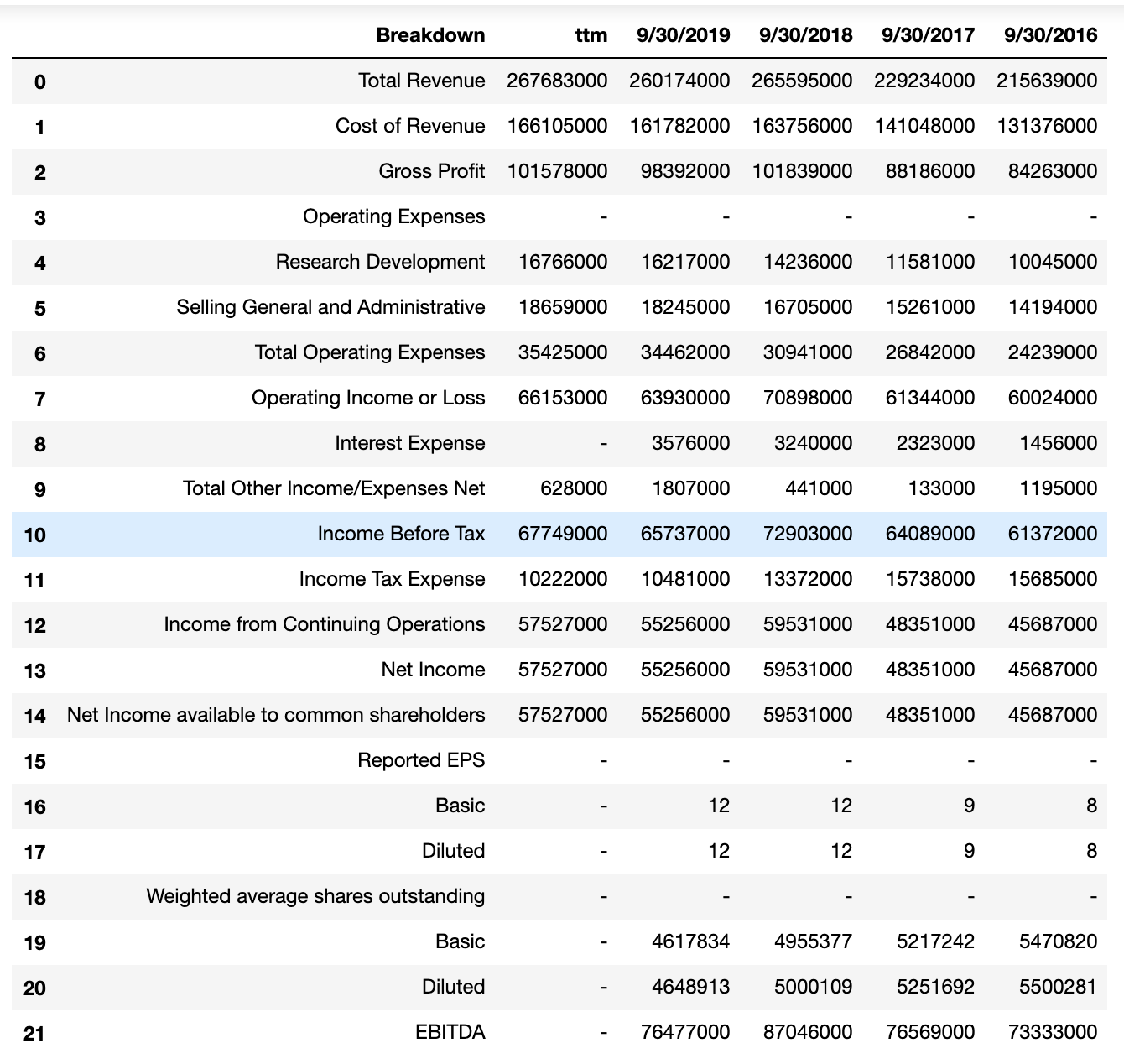Click Cost of Revenue 2017 value 141048000
This screenshot has height=1064, width=1124.
(924, 126)
